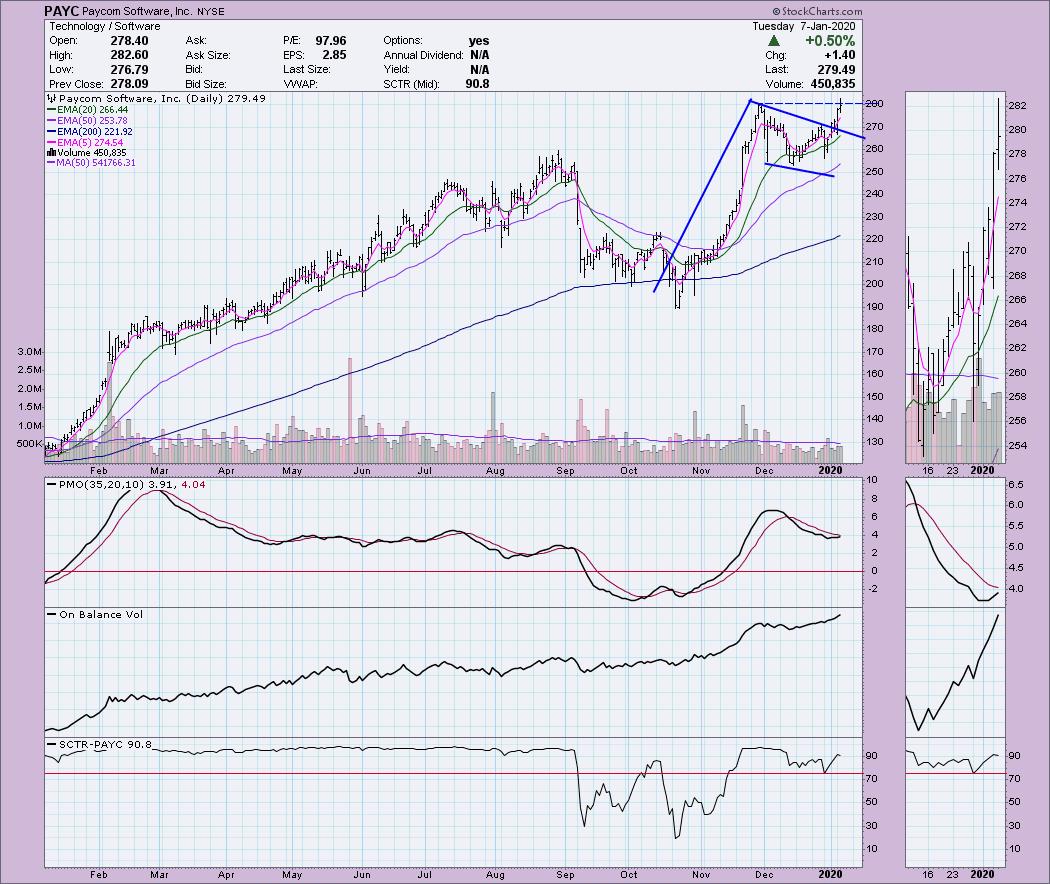This screenshot has height=884, width=1050.
Task: Select the PAYC ticker symbol in the title
Action: click(x=62, y=11)
